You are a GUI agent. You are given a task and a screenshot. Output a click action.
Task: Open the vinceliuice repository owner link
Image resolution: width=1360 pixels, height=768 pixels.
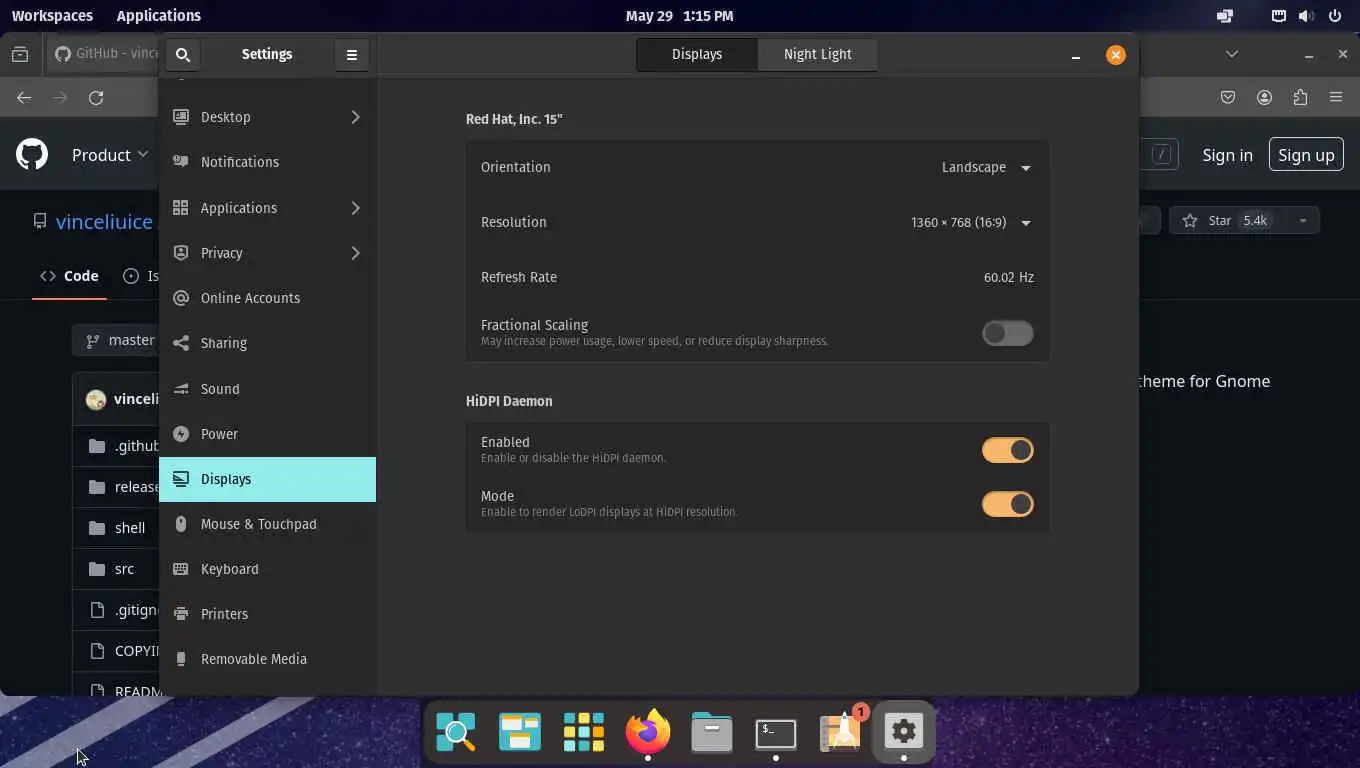point(104,222)
